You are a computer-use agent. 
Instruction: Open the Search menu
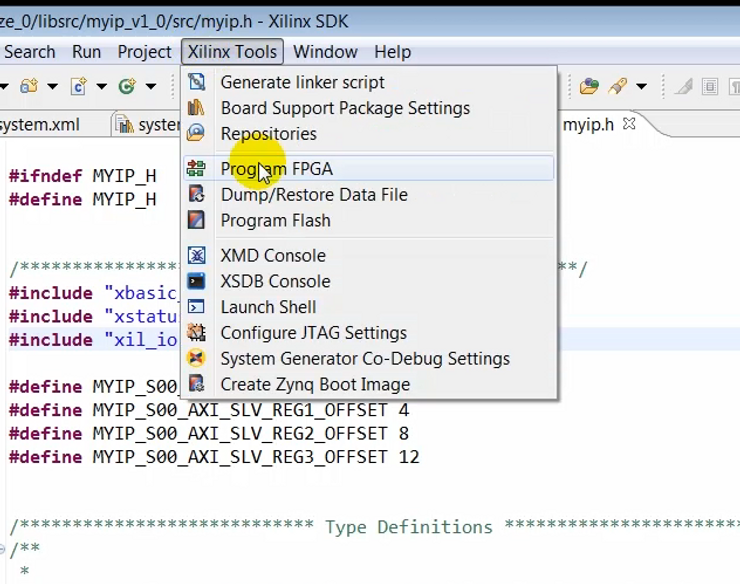coord(30,52)
